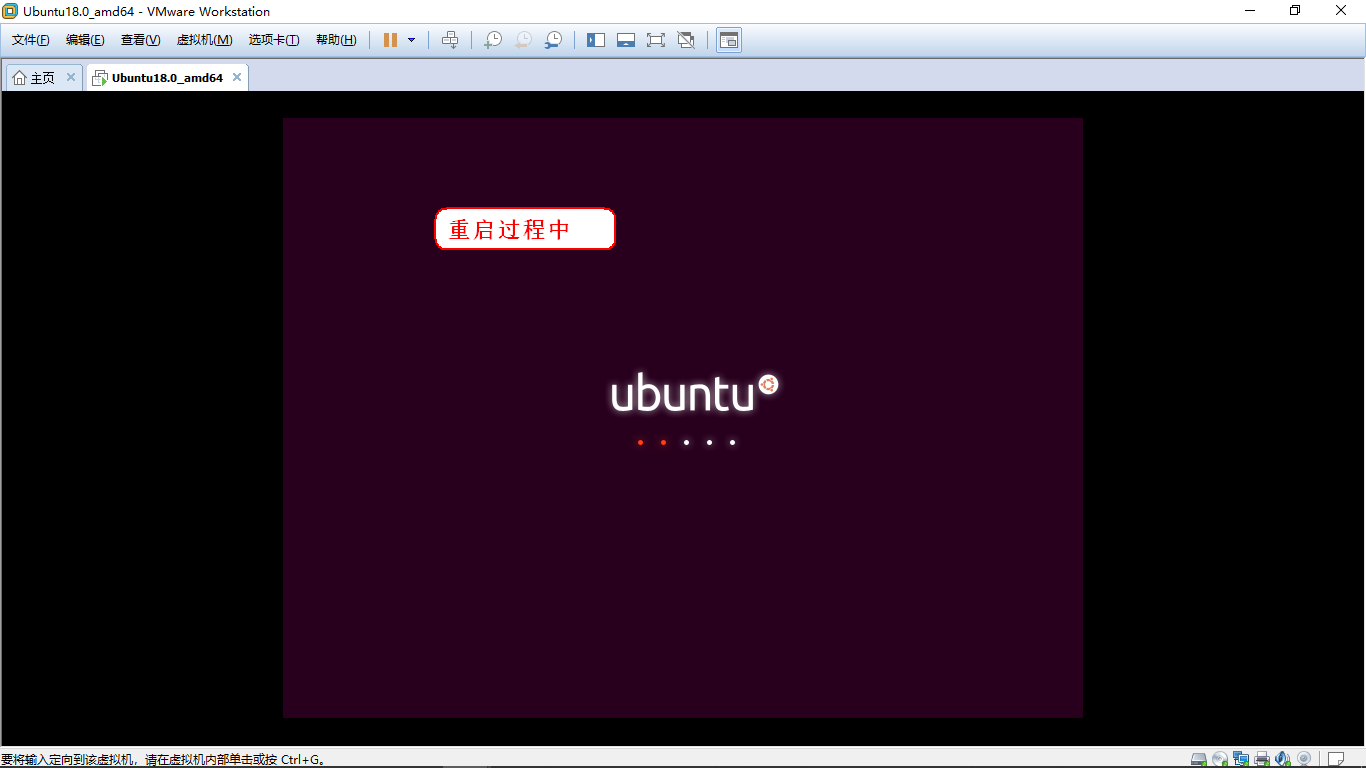
Task: Click the webcam device status icon
Action: (1304, 759)
